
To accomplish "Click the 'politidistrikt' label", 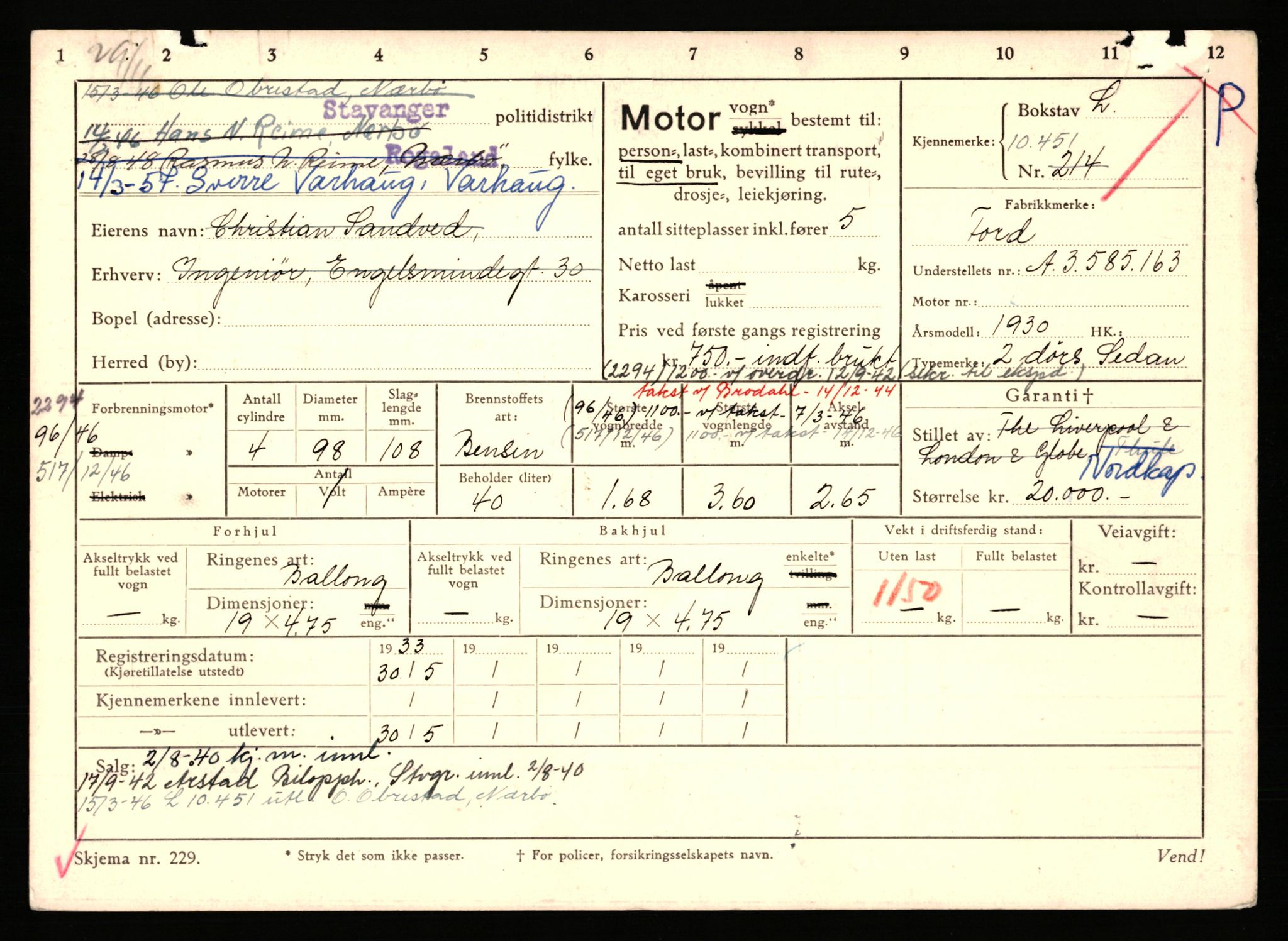I will click(x=544, y=117).
